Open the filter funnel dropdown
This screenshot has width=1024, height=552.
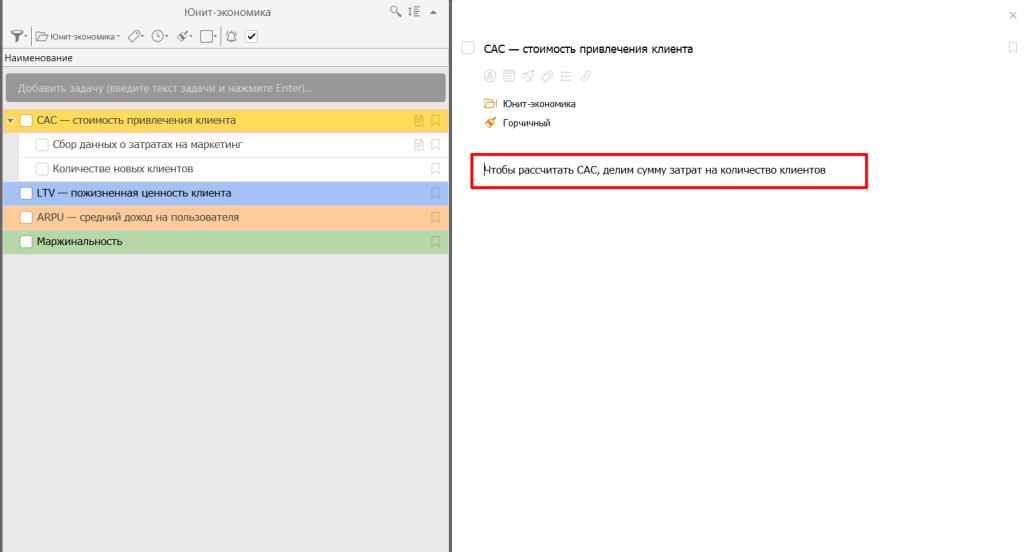(18, 37)
